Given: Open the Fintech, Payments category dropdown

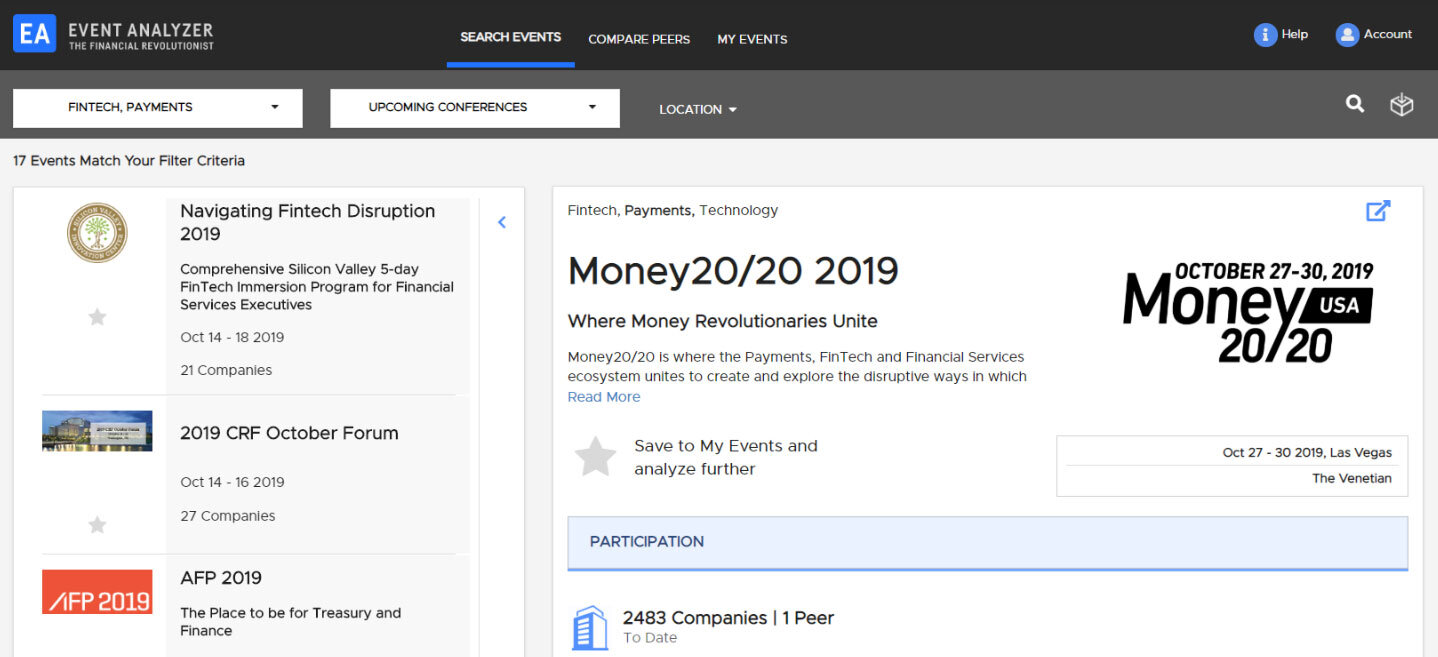Looking at the screenshot, I should (158, 108).
